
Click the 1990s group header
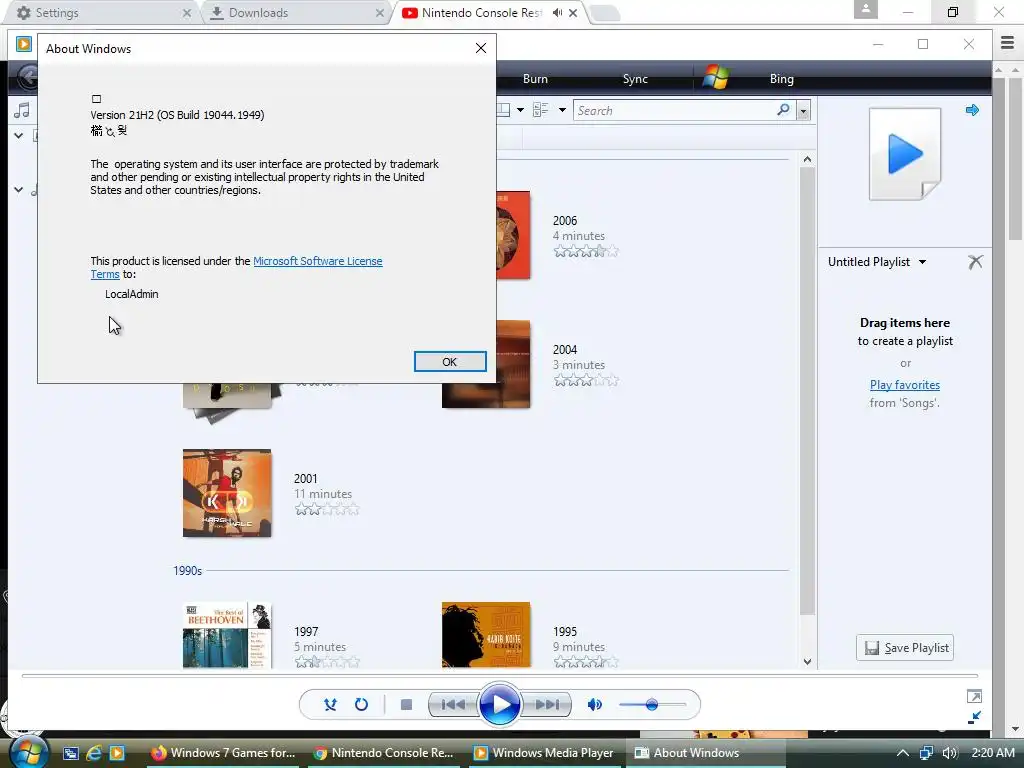[187, 571]
